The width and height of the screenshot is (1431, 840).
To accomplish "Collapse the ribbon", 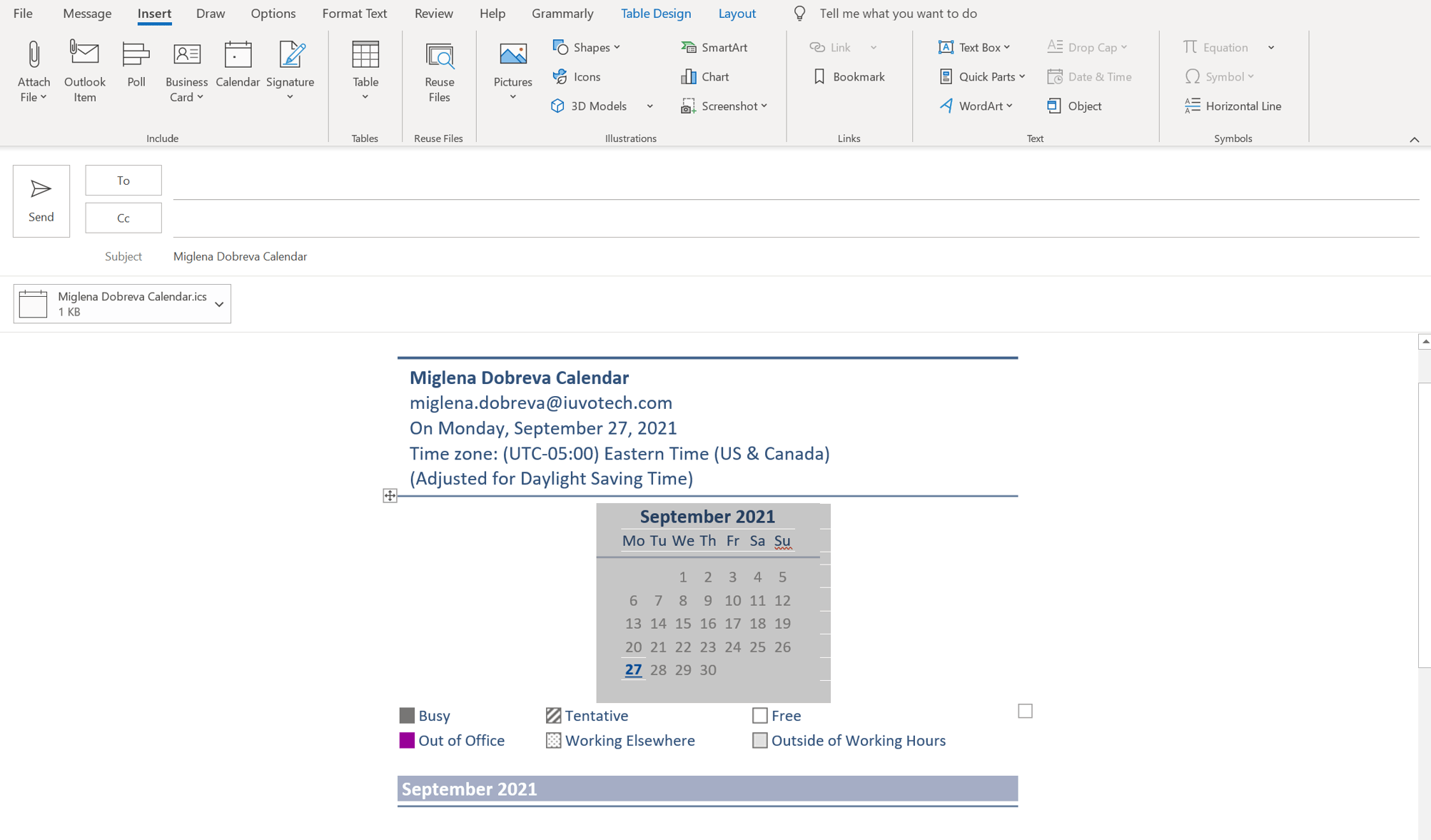I will coord(1415,140).
